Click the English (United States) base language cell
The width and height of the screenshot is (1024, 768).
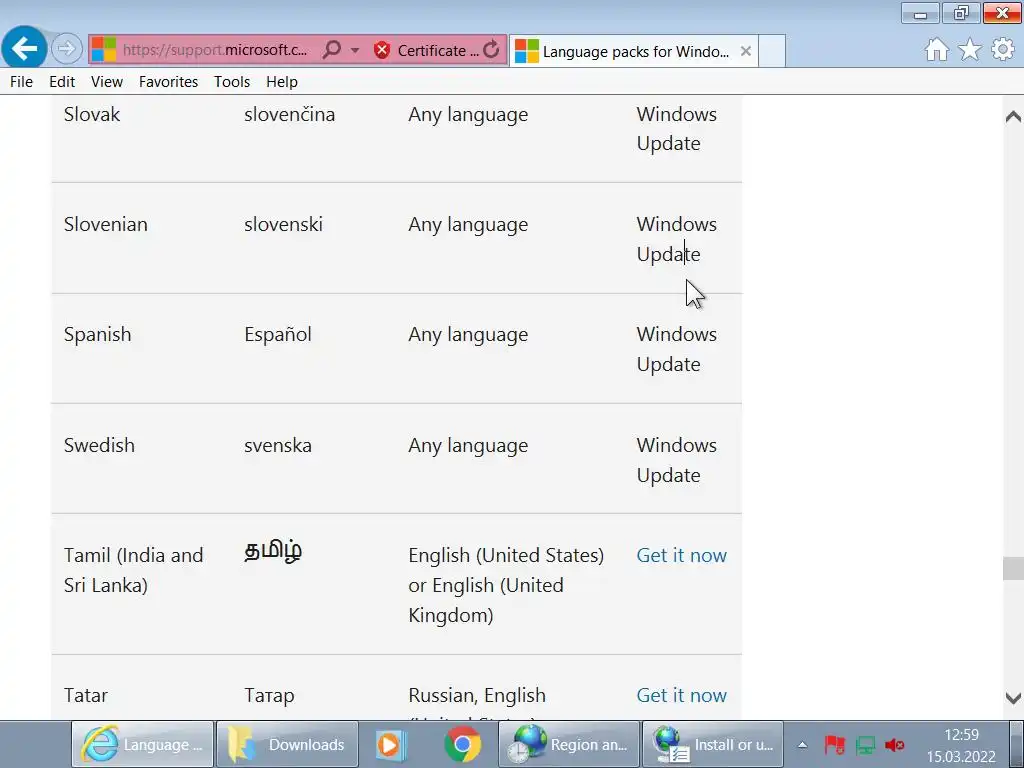click(x=506, y=585)
